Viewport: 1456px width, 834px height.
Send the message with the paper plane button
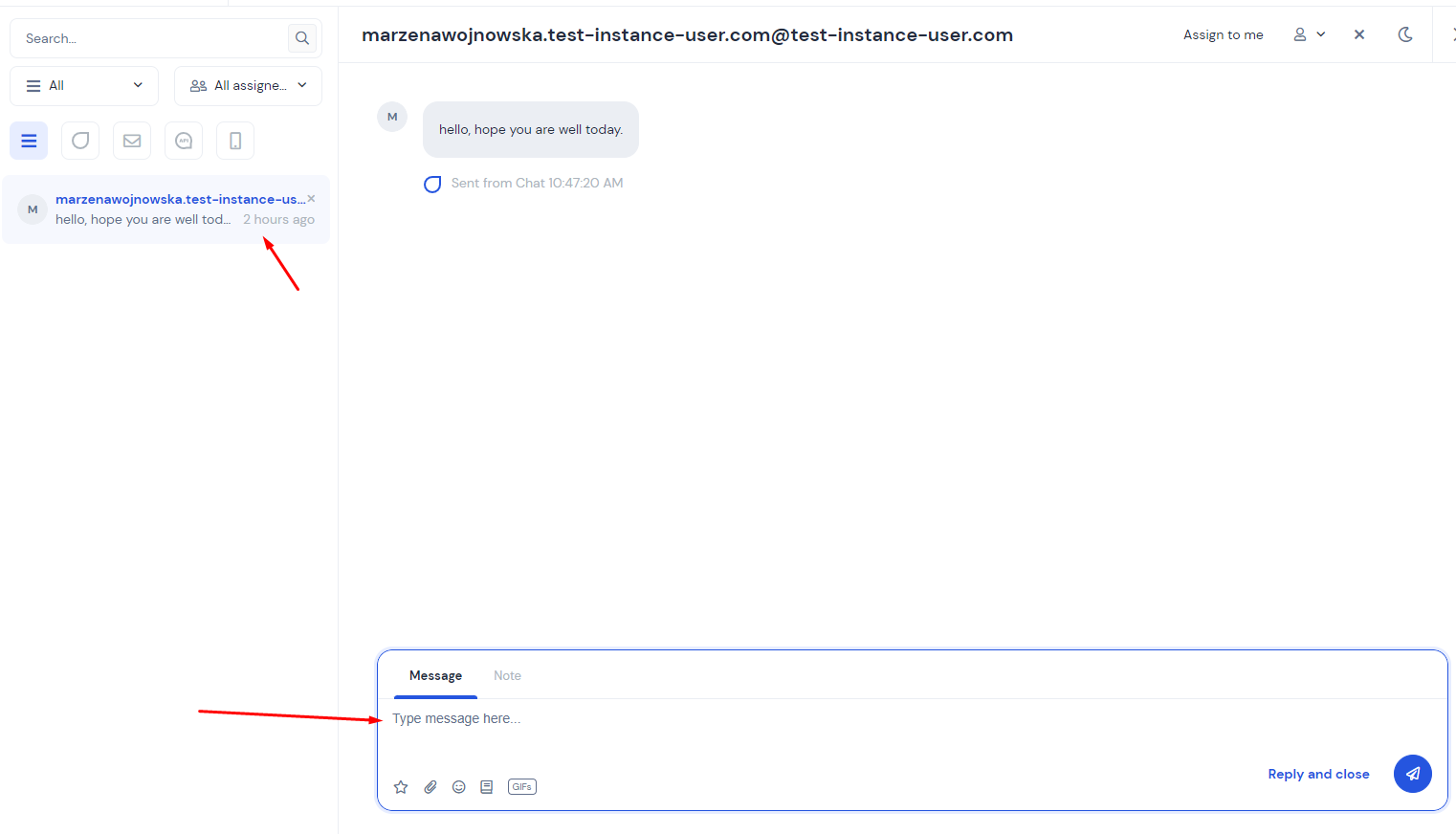(x=1413, y=774)
